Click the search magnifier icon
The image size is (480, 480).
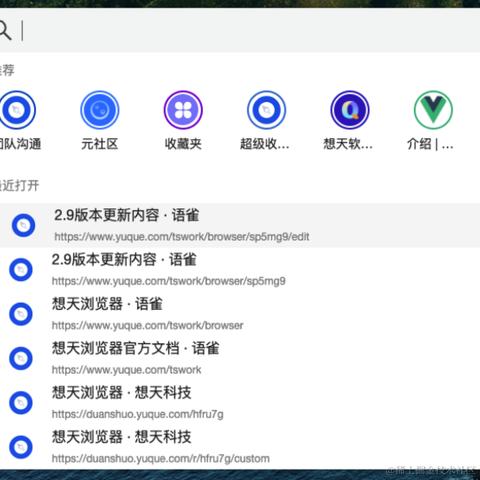5,30
